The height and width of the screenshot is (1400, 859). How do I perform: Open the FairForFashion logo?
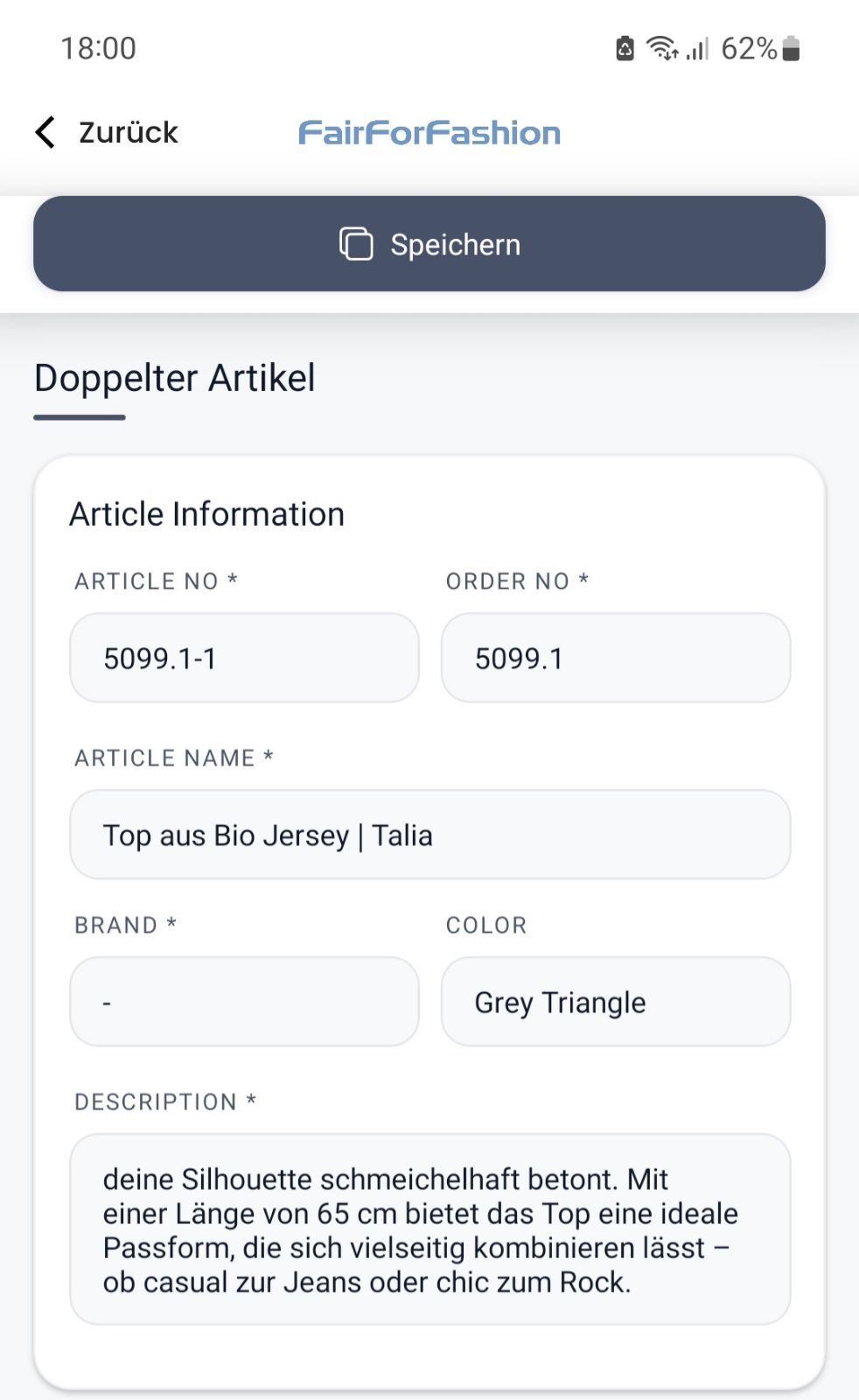429,133
